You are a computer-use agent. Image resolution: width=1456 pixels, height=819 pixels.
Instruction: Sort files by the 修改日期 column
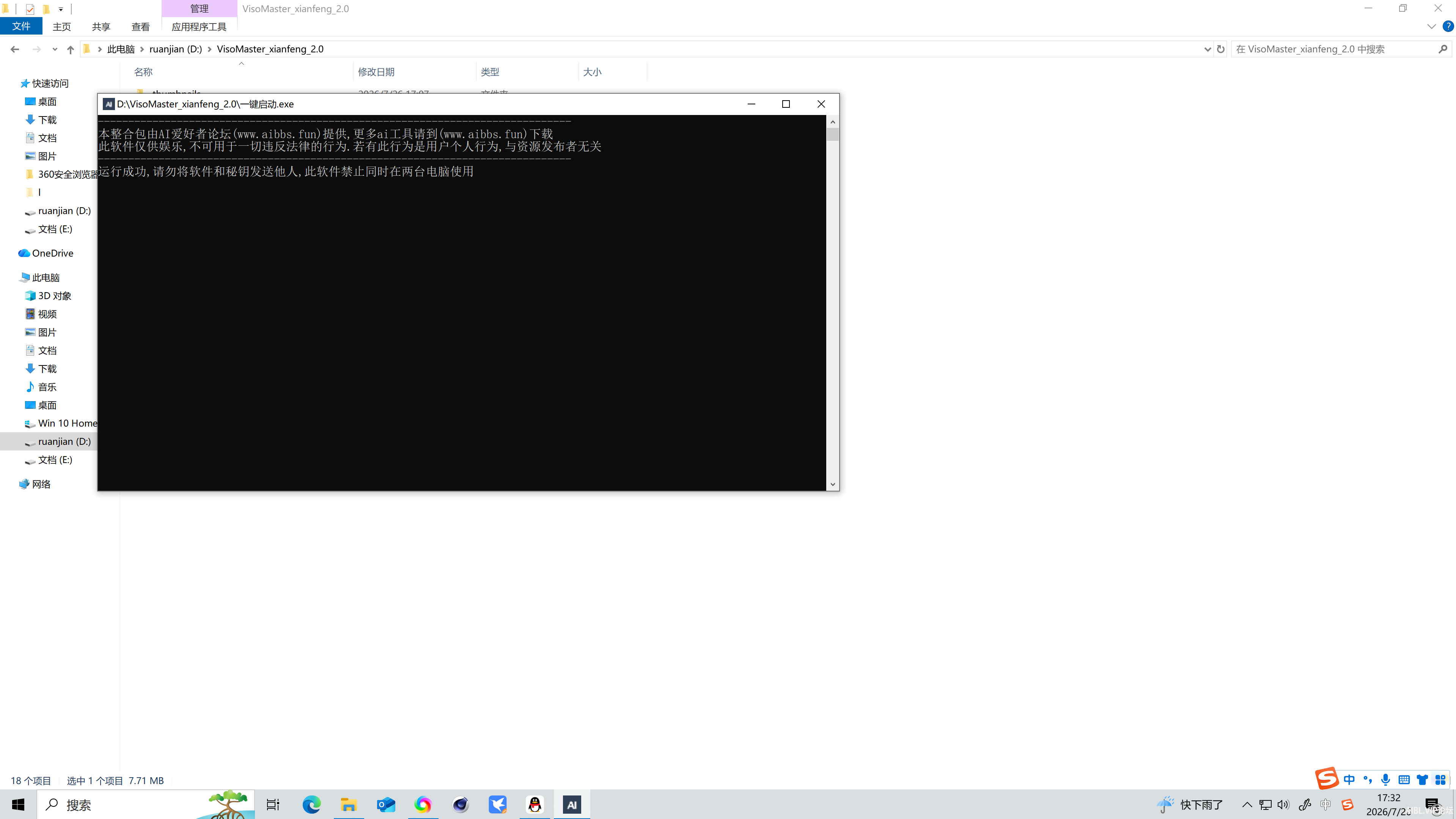point(376,72)
